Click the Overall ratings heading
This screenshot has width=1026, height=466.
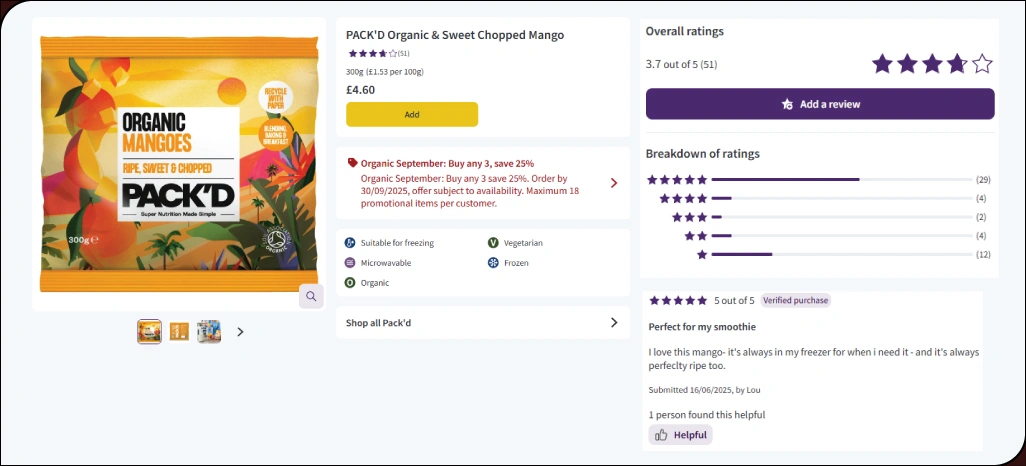(x=685, y=31)
